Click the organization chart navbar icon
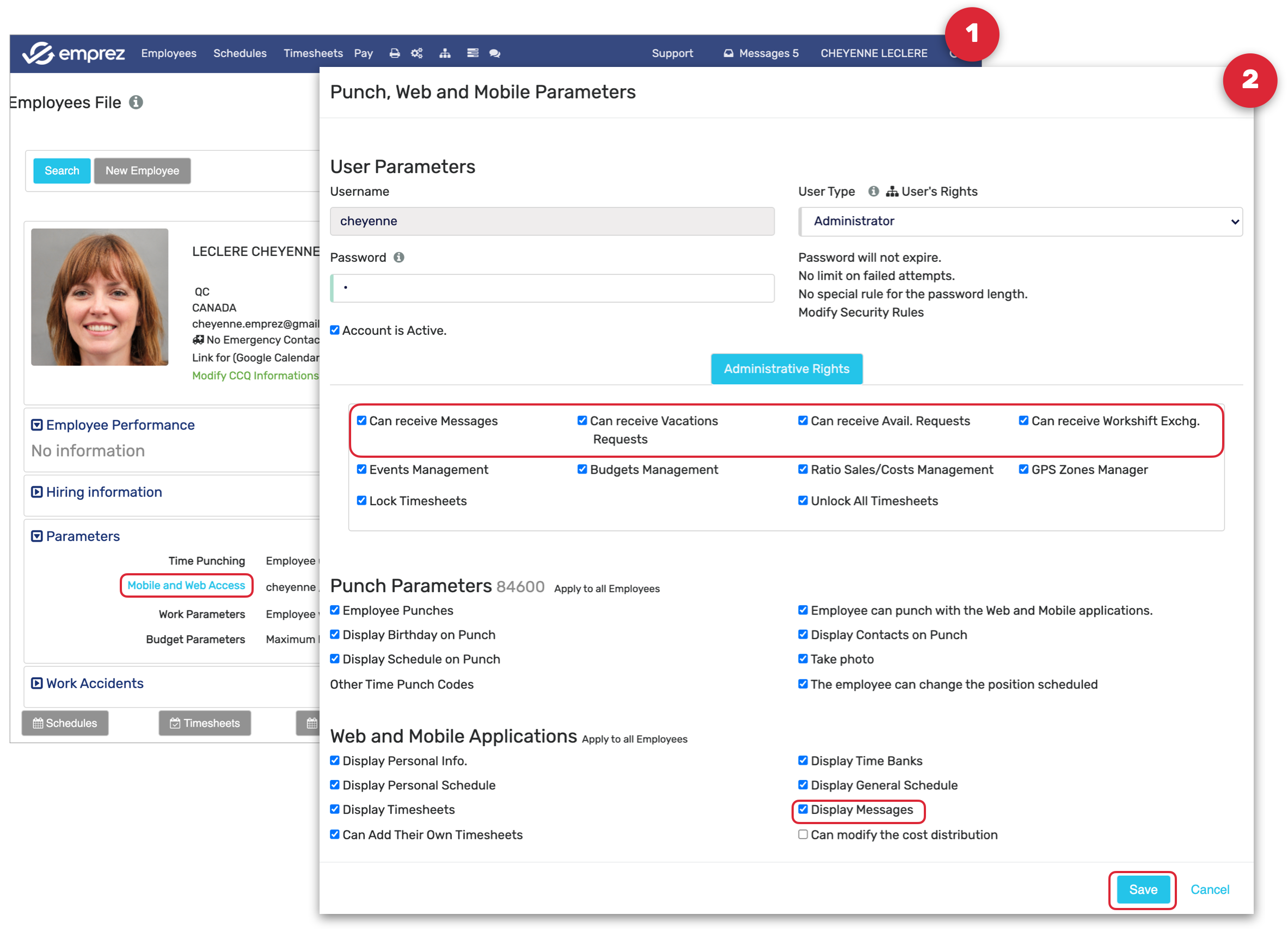The width and height of the screenshot is (1288, 933). click(x=445, y=53)
